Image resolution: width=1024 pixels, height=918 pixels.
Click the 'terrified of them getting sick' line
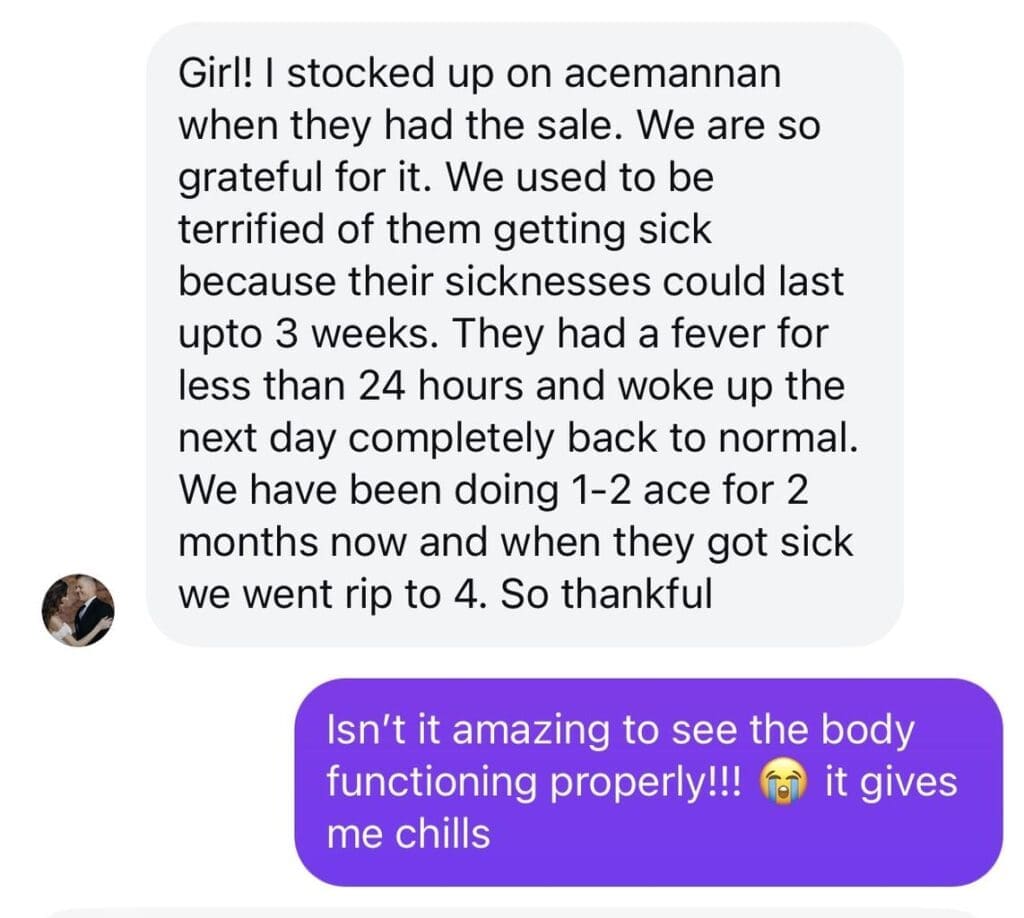pos(445,230)
